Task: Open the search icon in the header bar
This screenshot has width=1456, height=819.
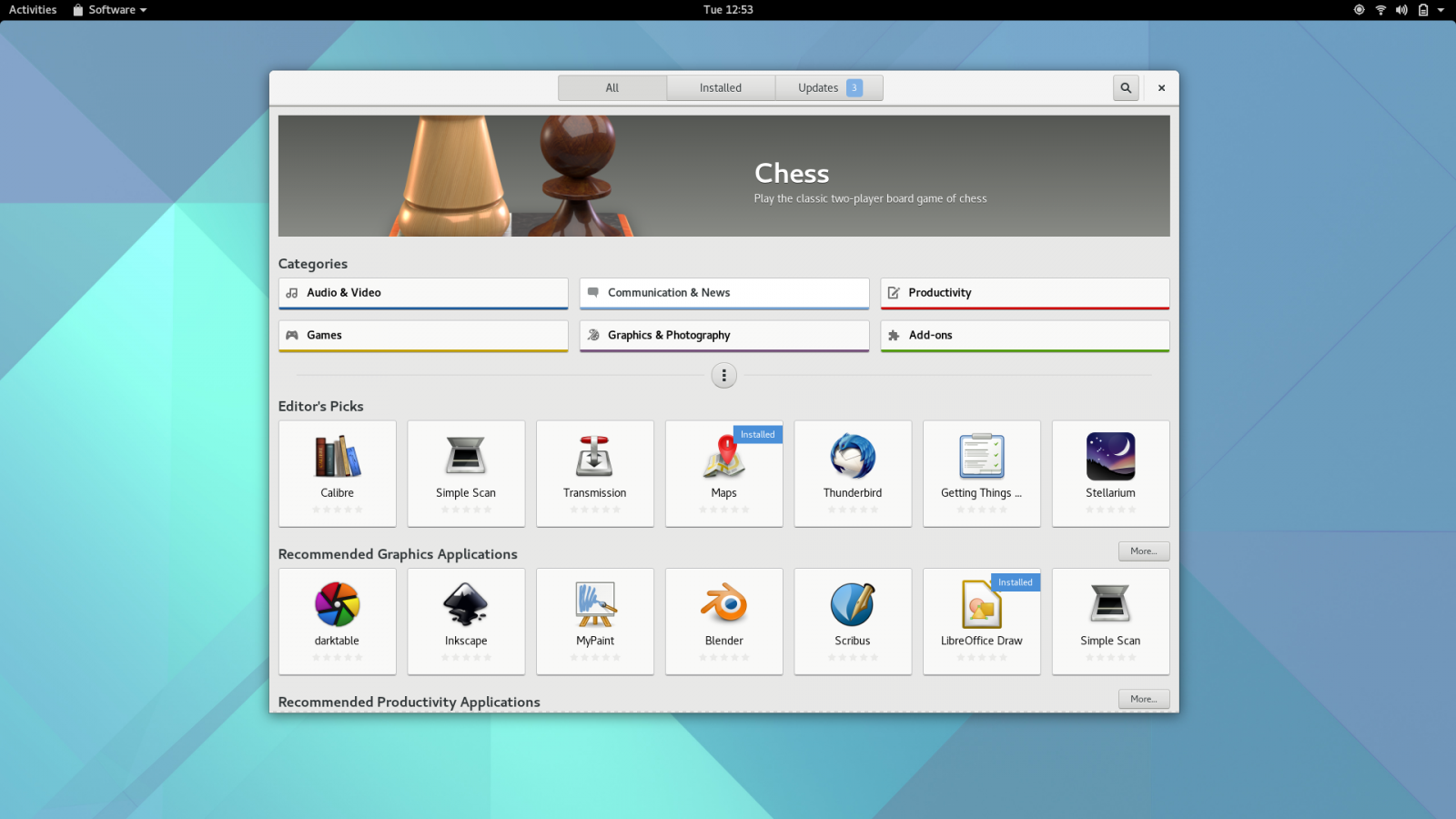Action: coord(1126,87)
